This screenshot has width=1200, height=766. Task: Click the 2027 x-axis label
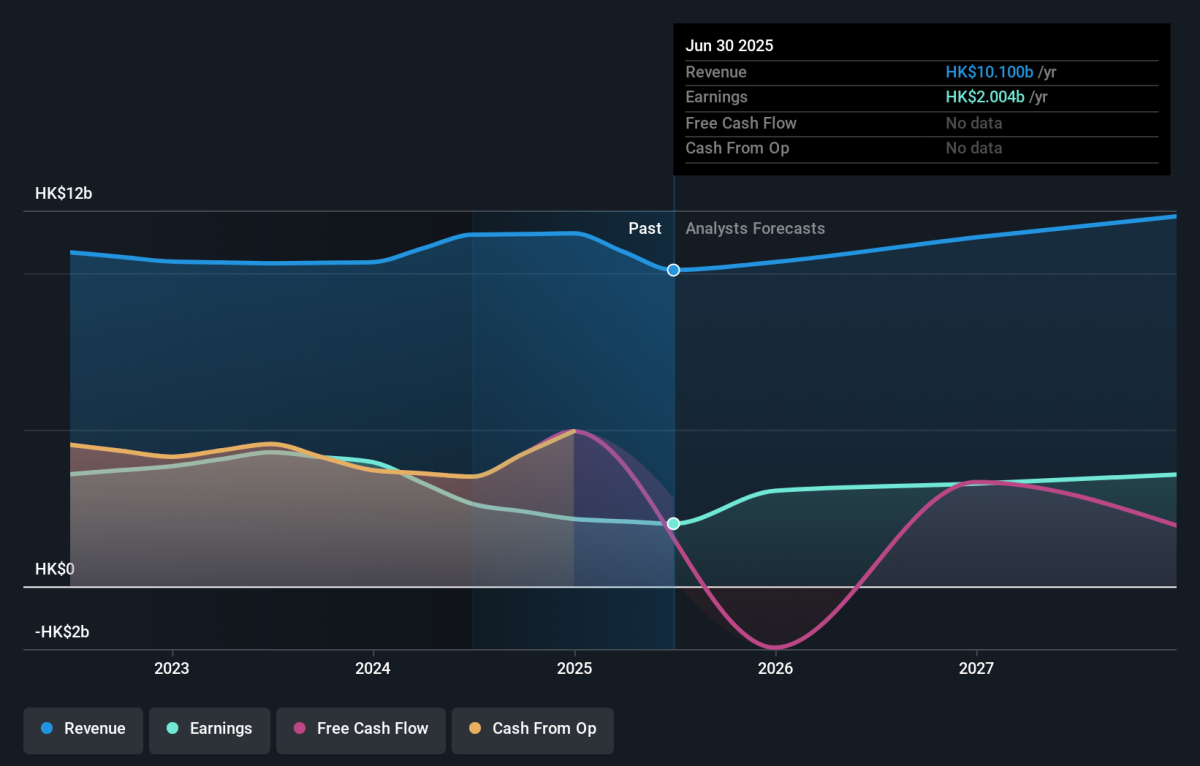click(976, 668)
